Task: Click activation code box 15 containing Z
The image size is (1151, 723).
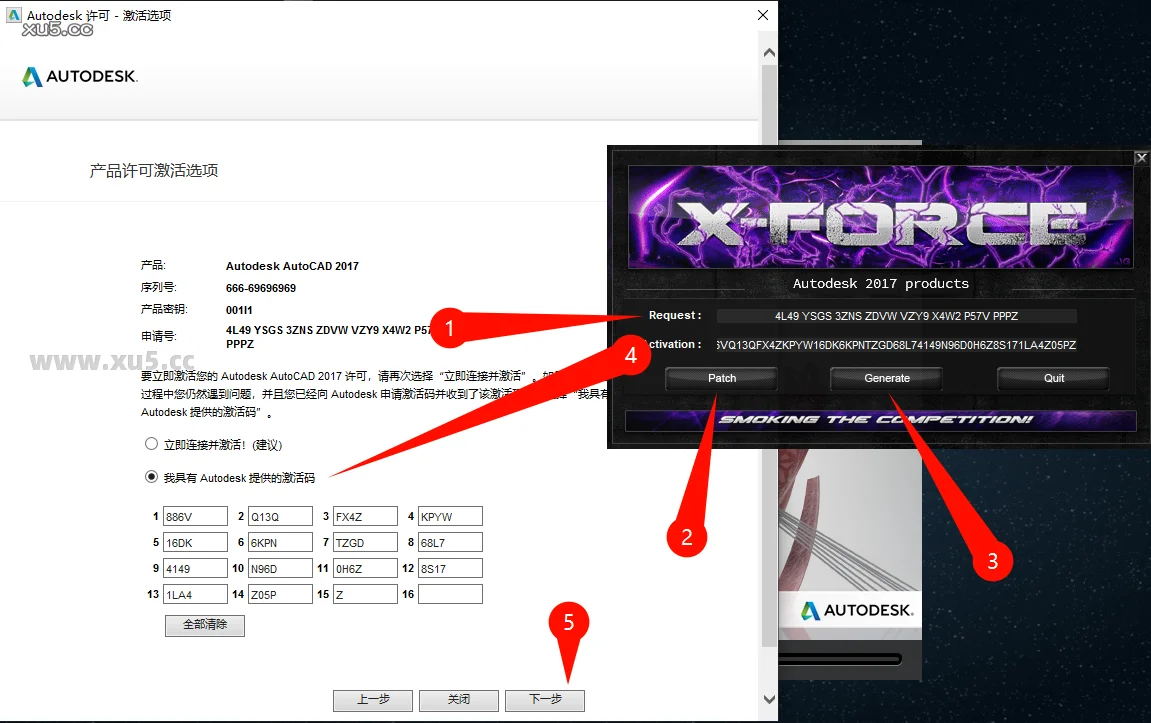Action: (365, 595)
